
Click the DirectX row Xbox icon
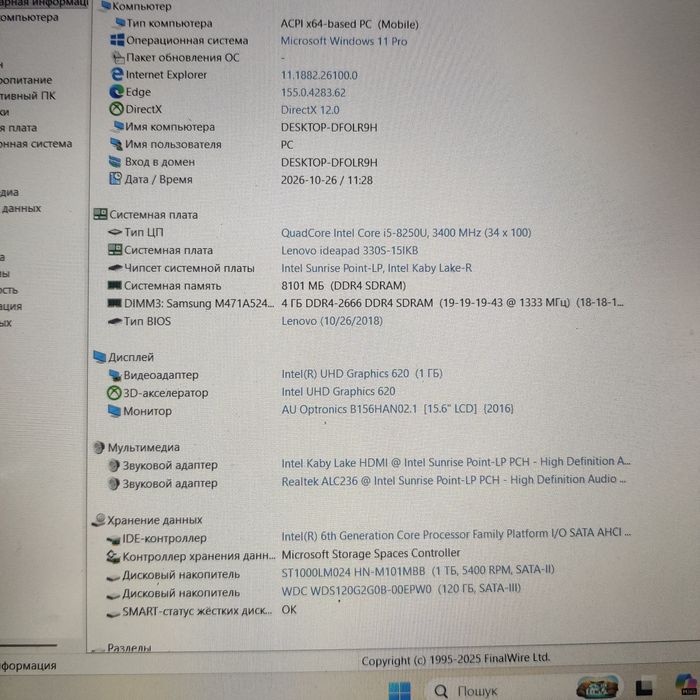tap(117, 109)
